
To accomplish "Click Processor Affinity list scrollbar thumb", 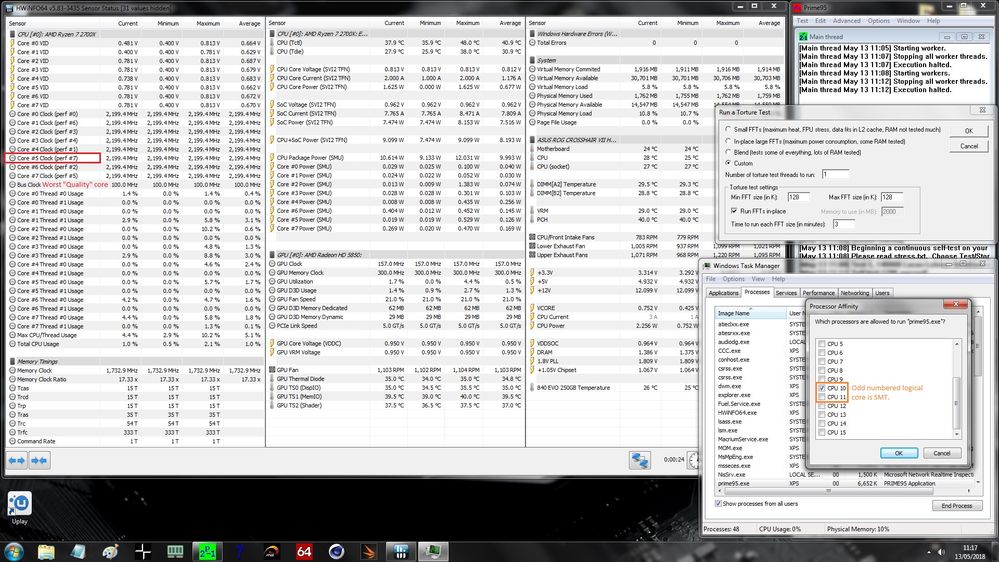I will tap(956, 402).
